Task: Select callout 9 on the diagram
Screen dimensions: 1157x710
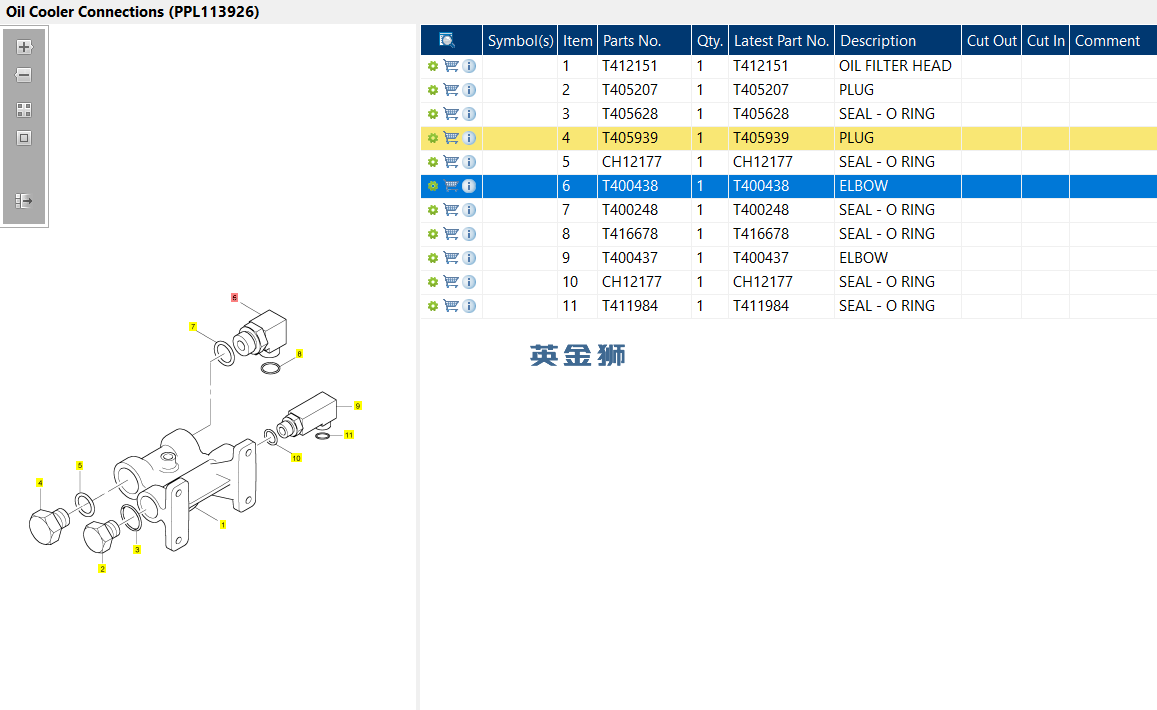Action: click(x=358, y=406)
